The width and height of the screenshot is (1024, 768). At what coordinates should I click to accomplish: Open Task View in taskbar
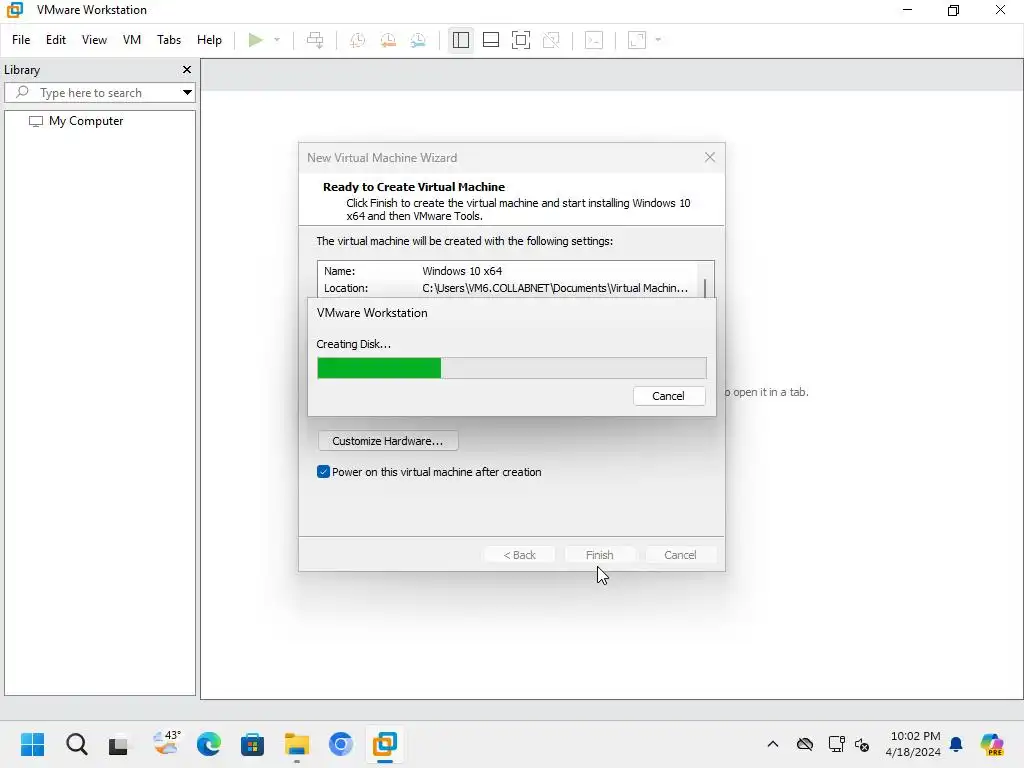118,744
